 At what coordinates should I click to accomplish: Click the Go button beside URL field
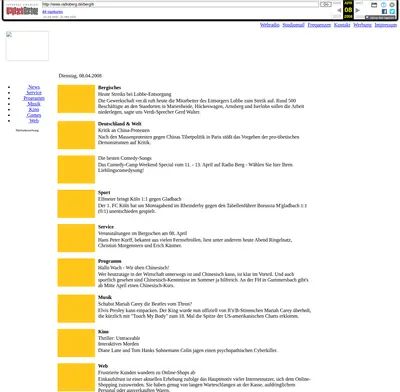[326, 4]
